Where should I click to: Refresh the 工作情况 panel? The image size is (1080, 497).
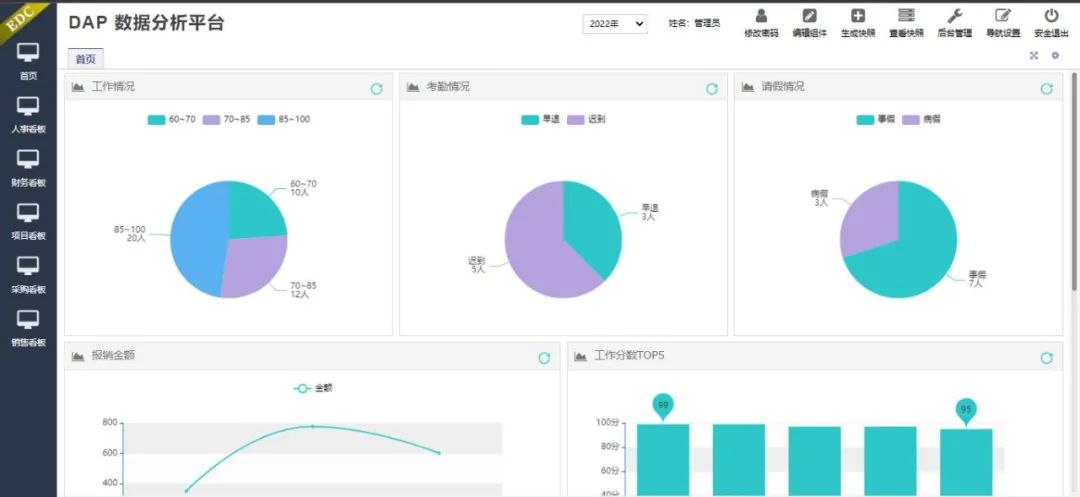(377, 89)
